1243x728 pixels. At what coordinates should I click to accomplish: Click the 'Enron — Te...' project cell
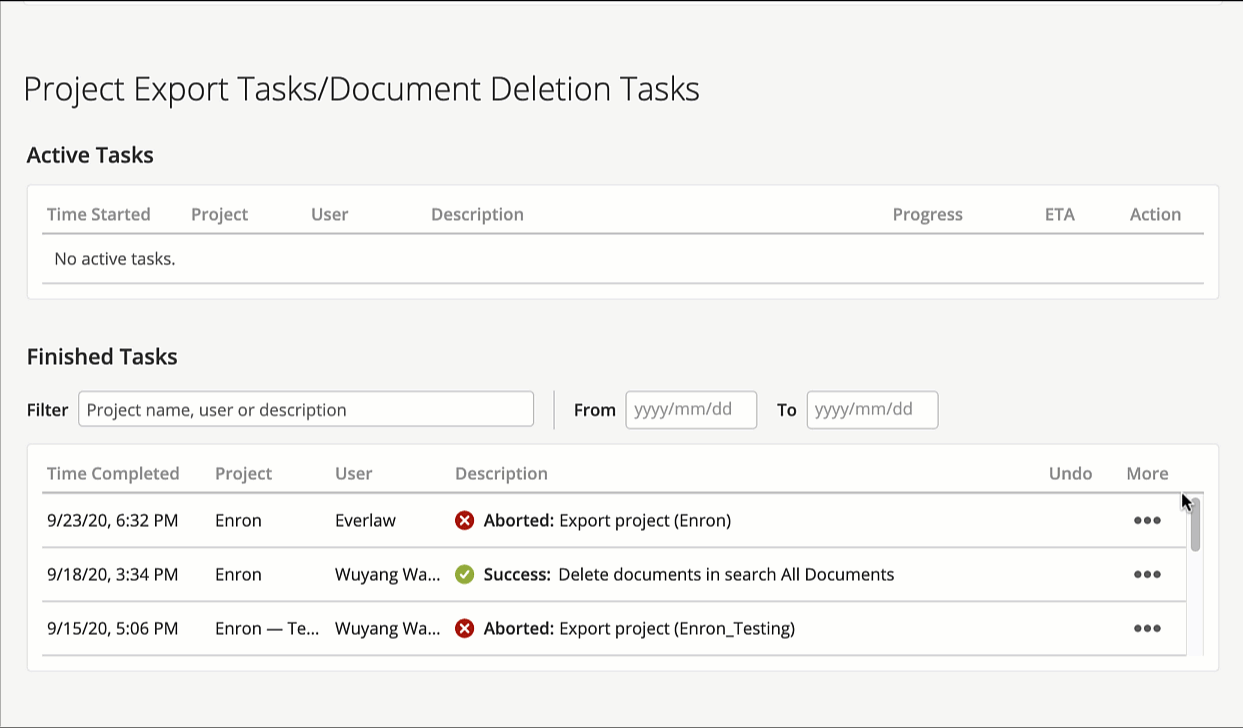pyautogui.click(x=267, y=628)
